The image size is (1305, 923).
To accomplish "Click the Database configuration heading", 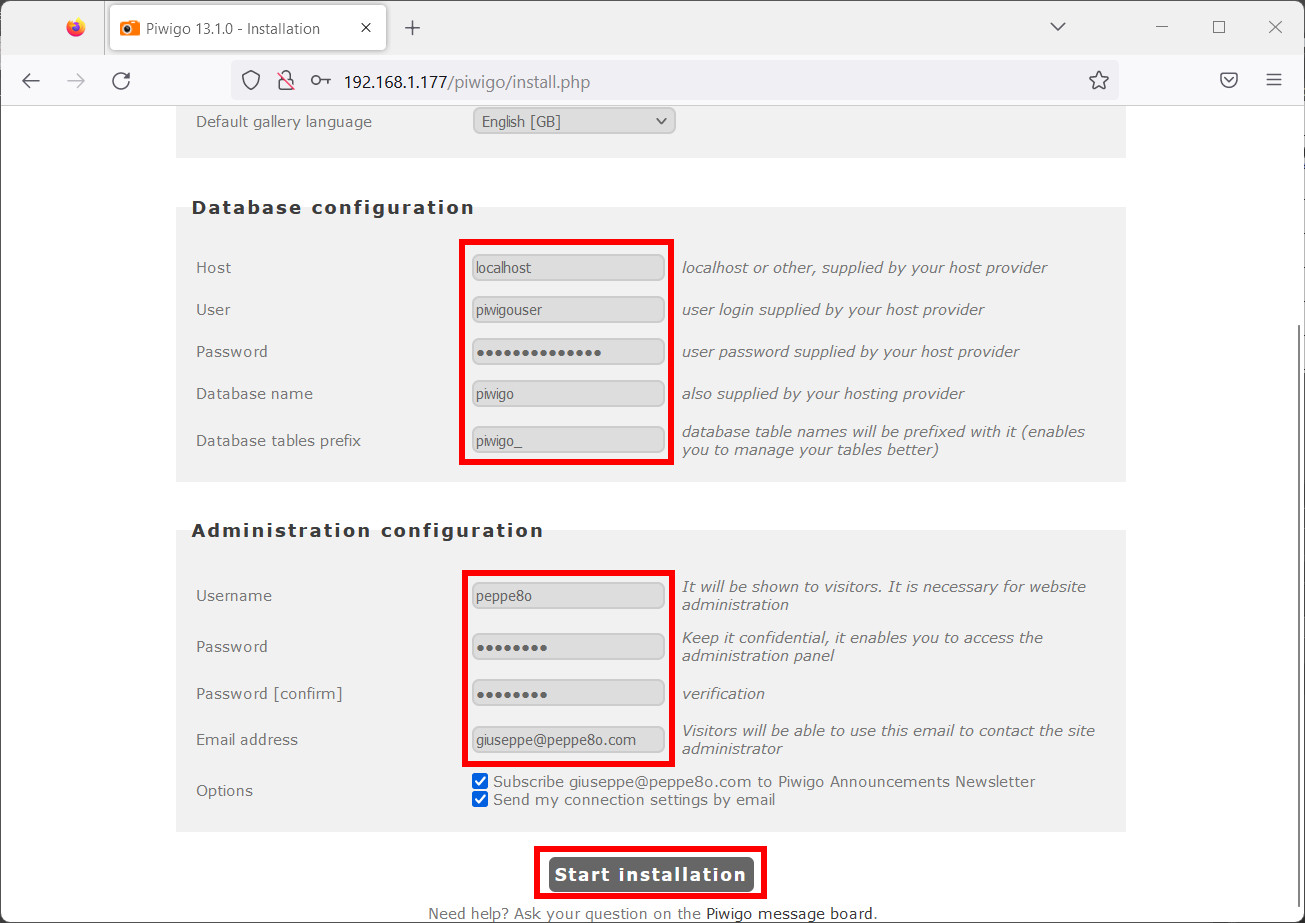I will [x=333, y=208].
